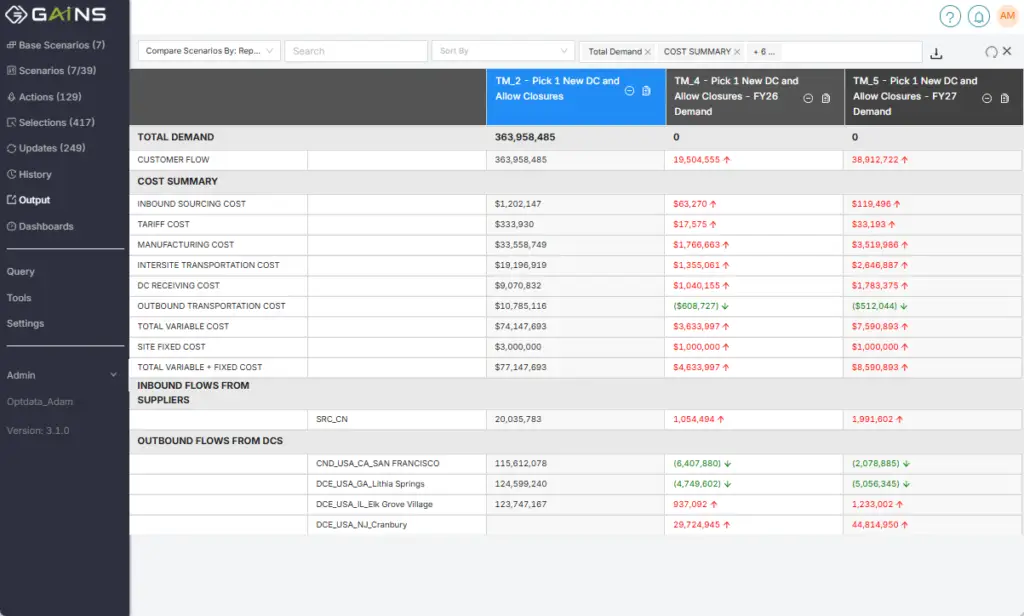Close the comparison view with X

click(x=1007, y=51)
